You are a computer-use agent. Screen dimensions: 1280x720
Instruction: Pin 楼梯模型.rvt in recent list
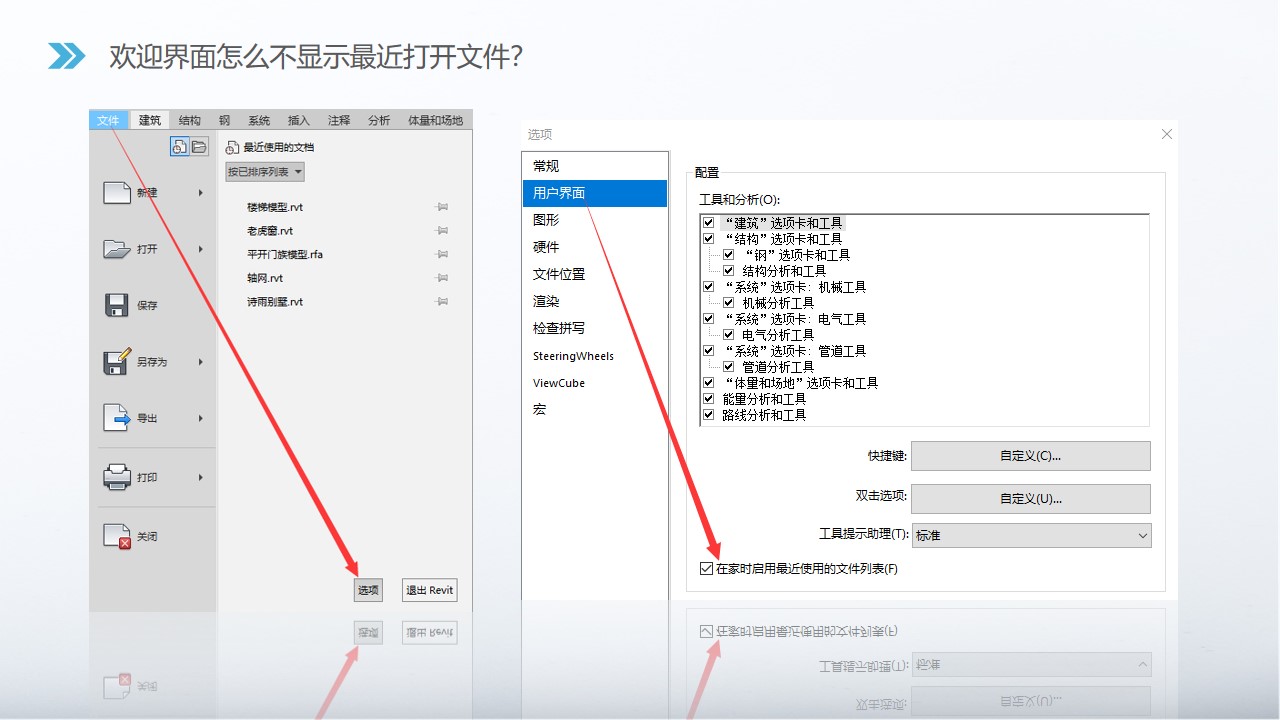point(442,207)
